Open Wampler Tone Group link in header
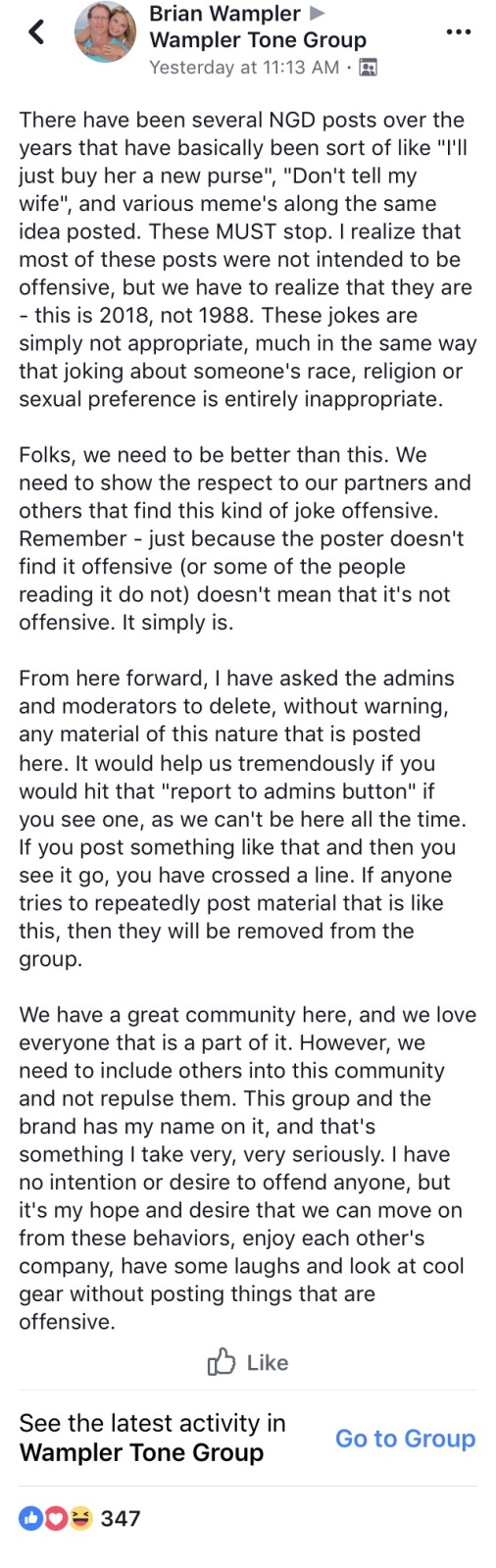This screenshot has width=496, height=1568. click(258, 40)
